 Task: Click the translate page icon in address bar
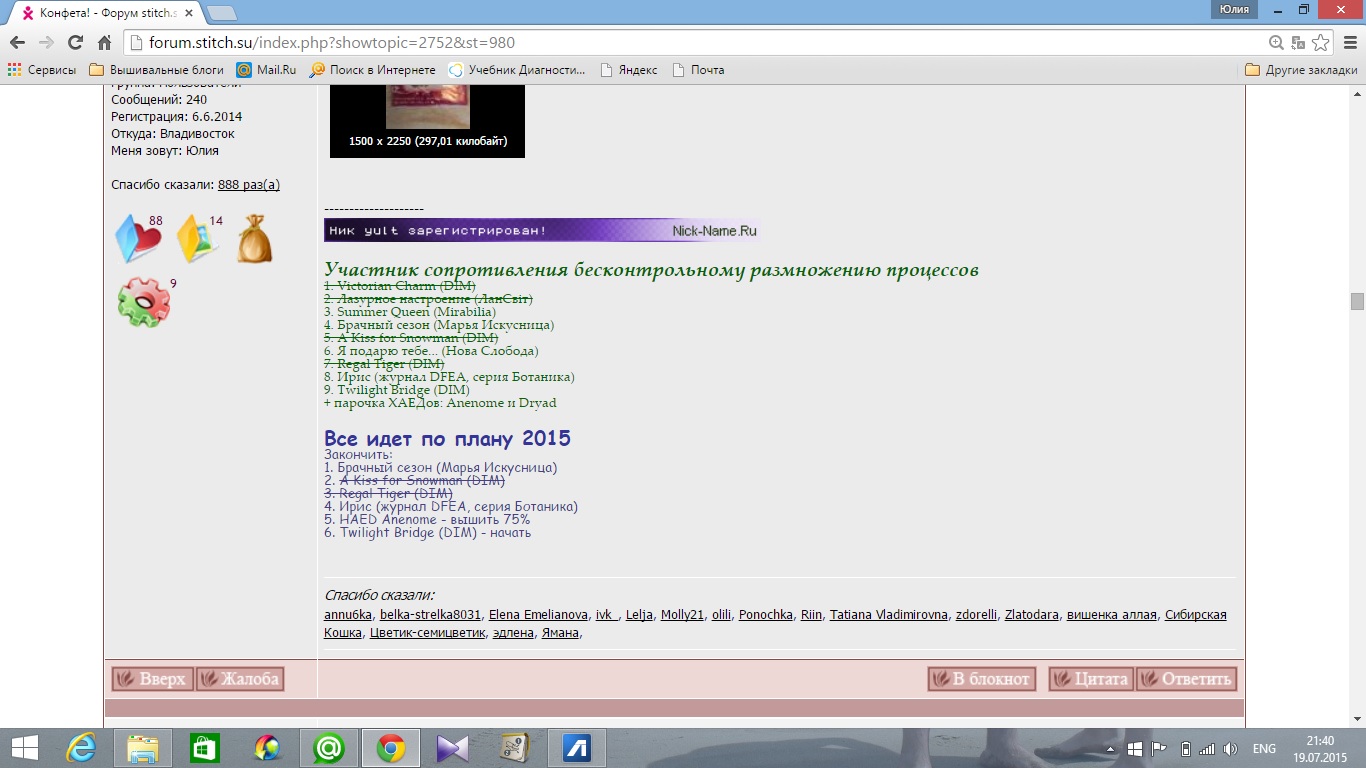coord(1298,43)
